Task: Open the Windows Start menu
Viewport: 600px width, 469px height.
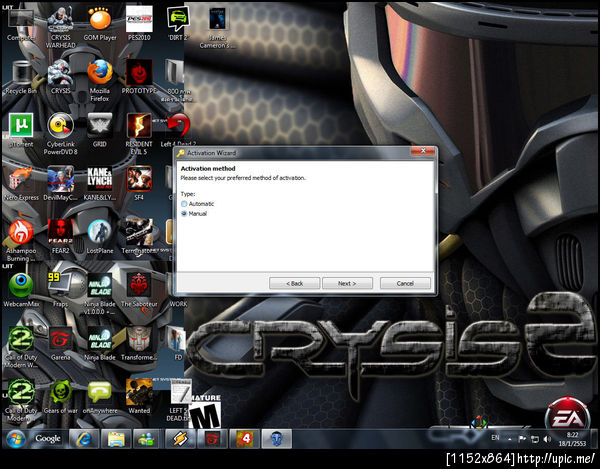Action: (x=15, y=439)
